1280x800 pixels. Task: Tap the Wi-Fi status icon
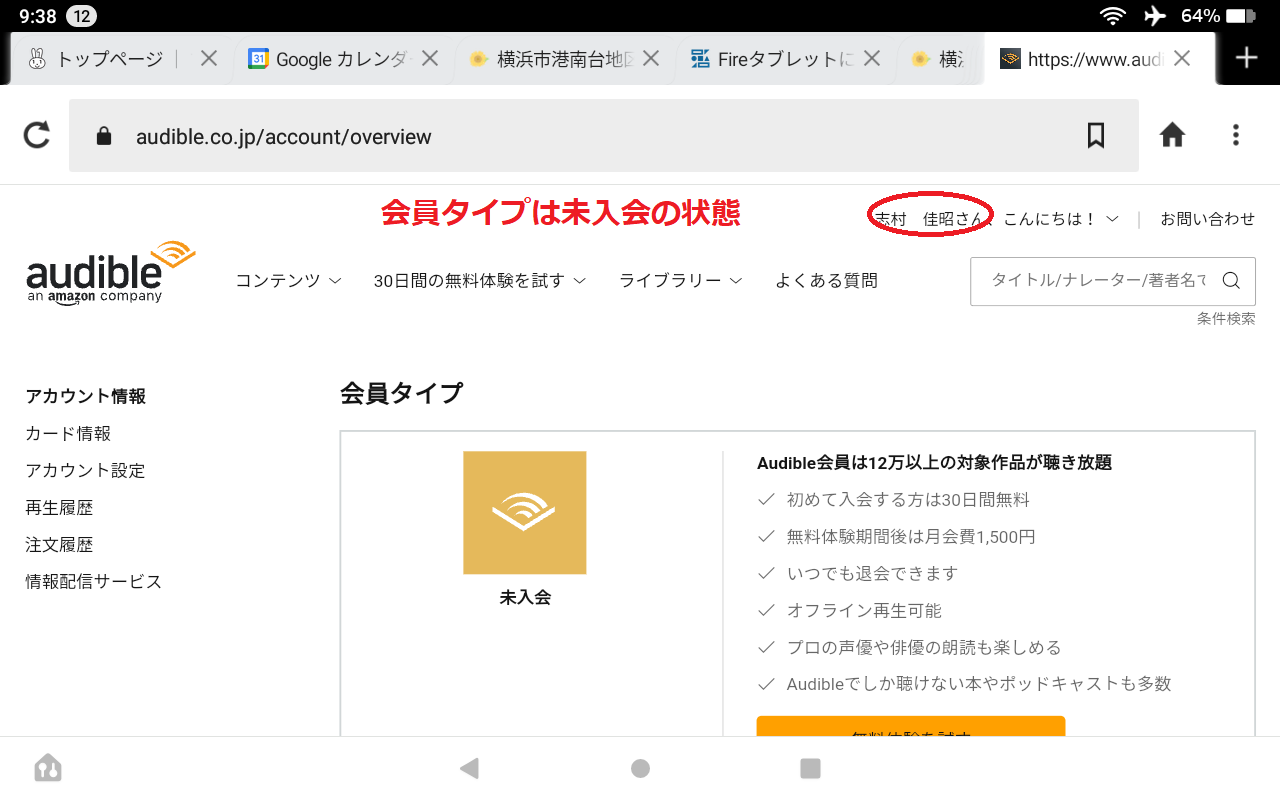pos(1111,16)
